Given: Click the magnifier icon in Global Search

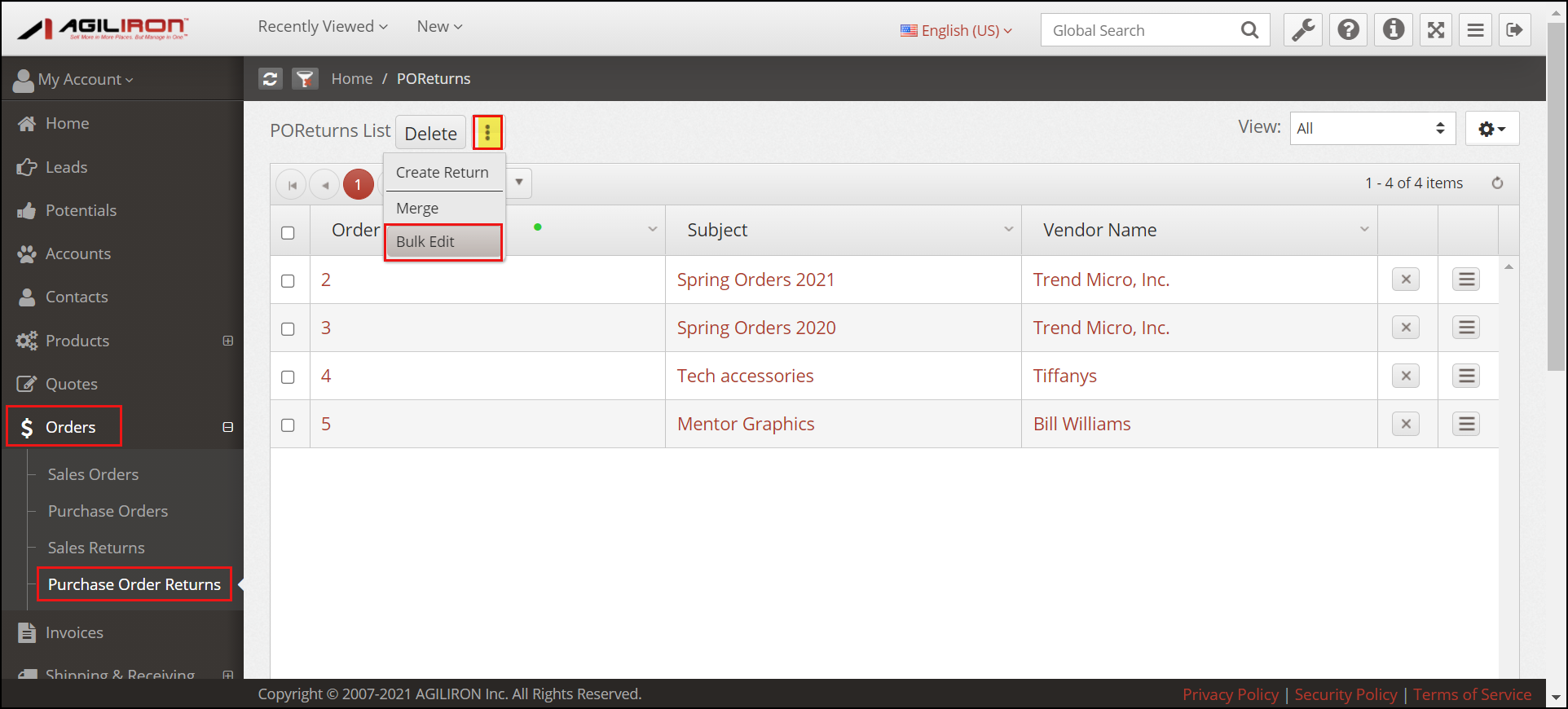Looking at the screenshot, I should (1249, 30).
